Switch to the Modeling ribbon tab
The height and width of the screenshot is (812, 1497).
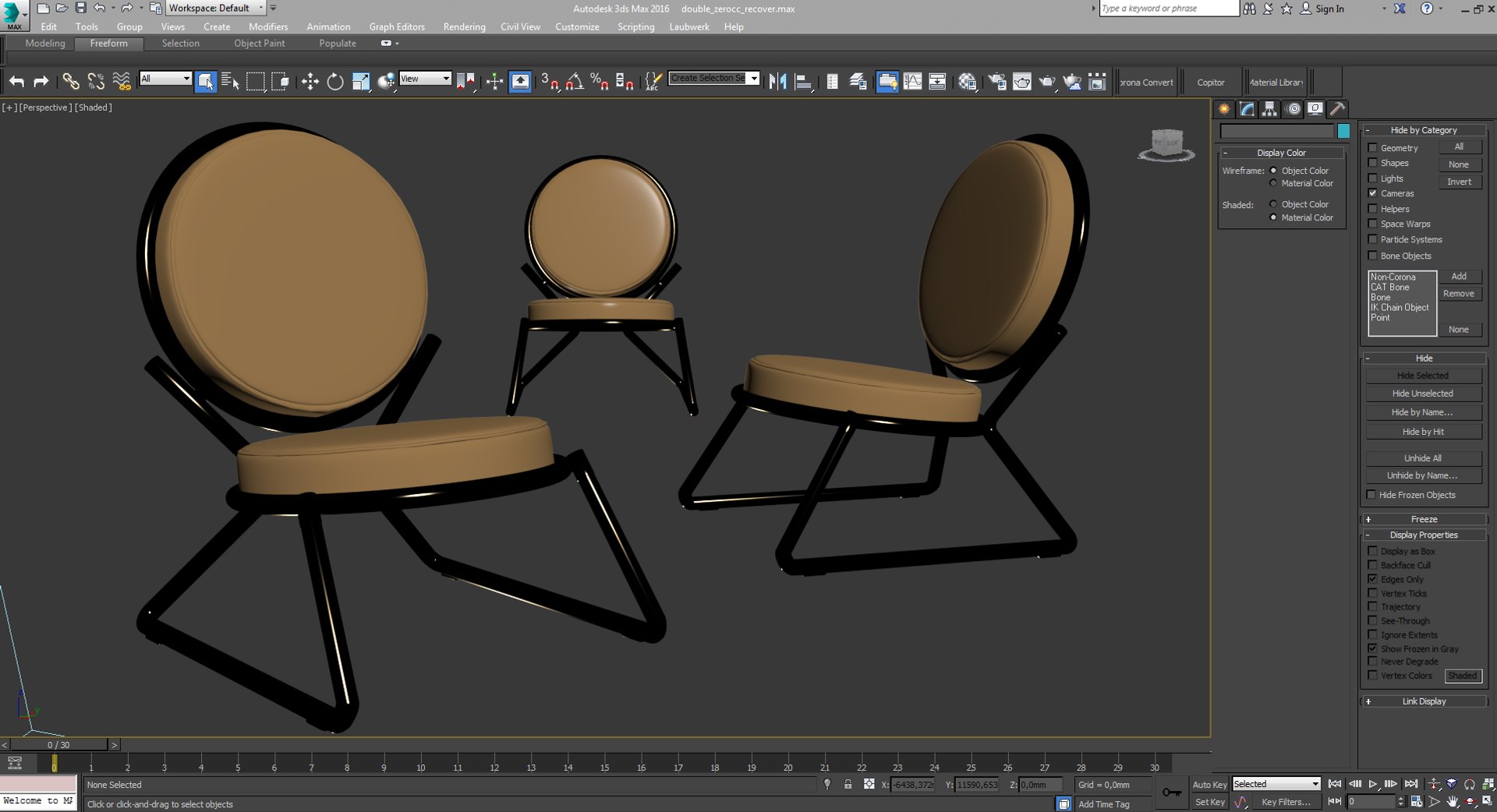coord(45,44)
